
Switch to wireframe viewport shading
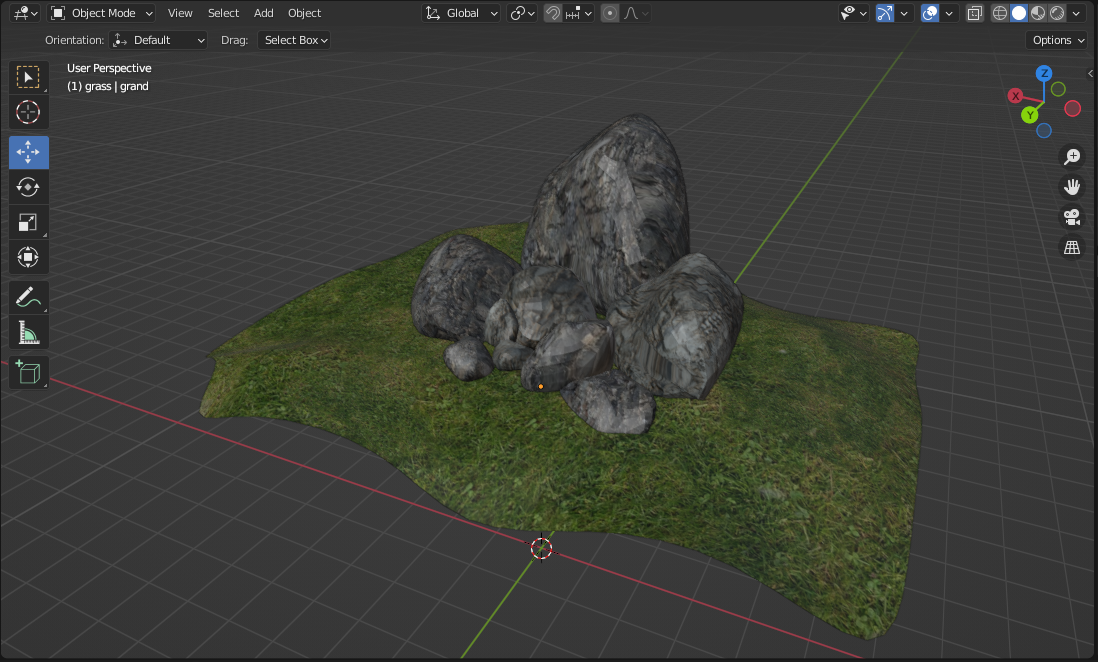999,13
